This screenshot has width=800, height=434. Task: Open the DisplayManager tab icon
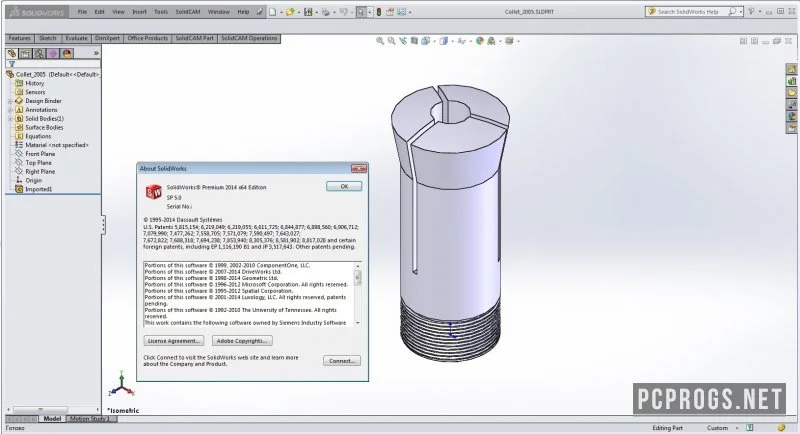[67, 53]
